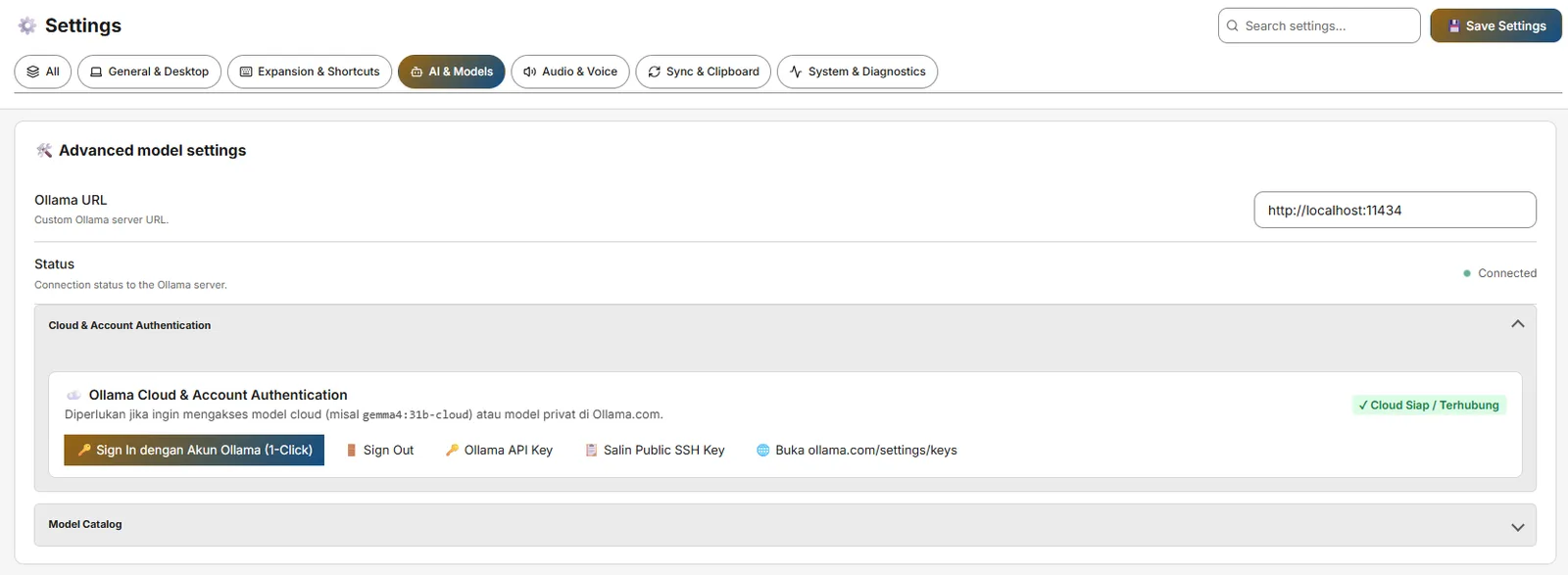The width and height of the screenshot is (1568, 575).
Task: Click the Connected status text
Action: [1507, 273]
